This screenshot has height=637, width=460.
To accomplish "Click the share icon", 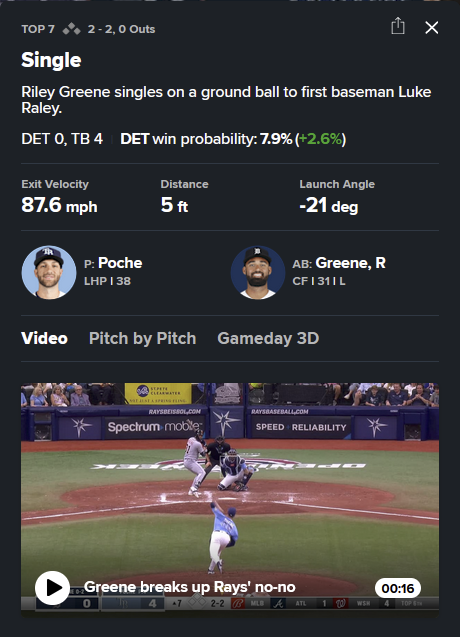I will pyautogui.click(x=397, y=26).
